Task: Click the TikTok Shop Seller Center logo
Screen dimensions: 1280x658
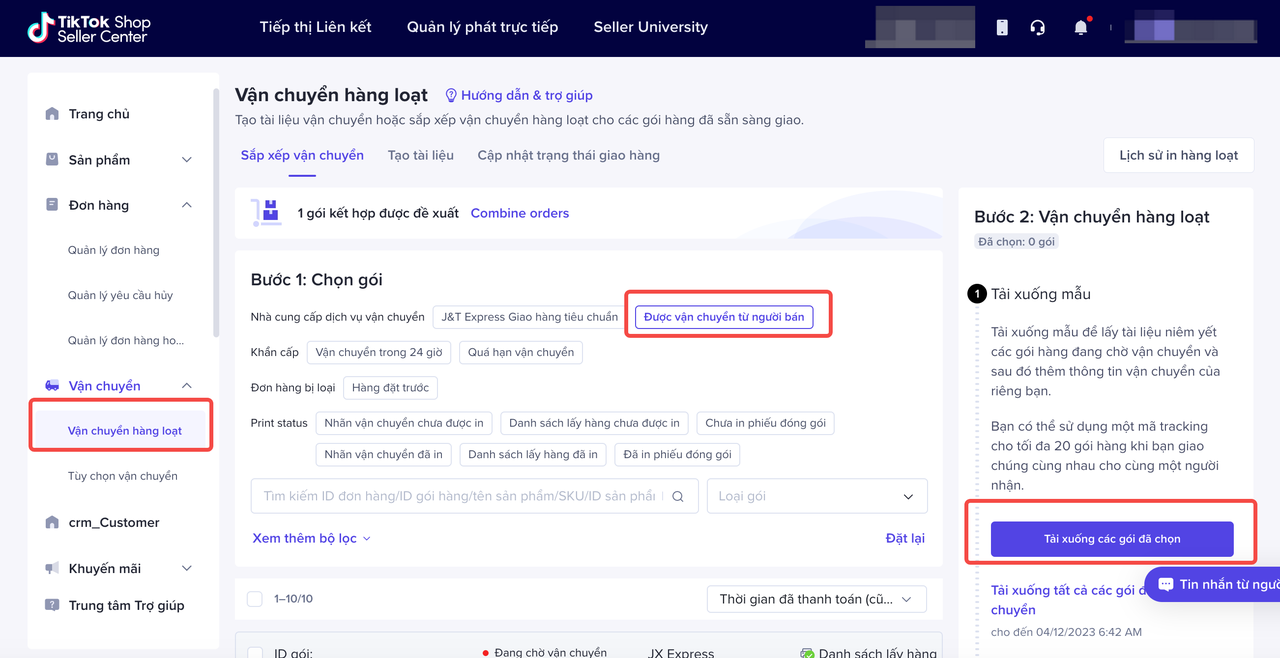Action: [87, 28]
